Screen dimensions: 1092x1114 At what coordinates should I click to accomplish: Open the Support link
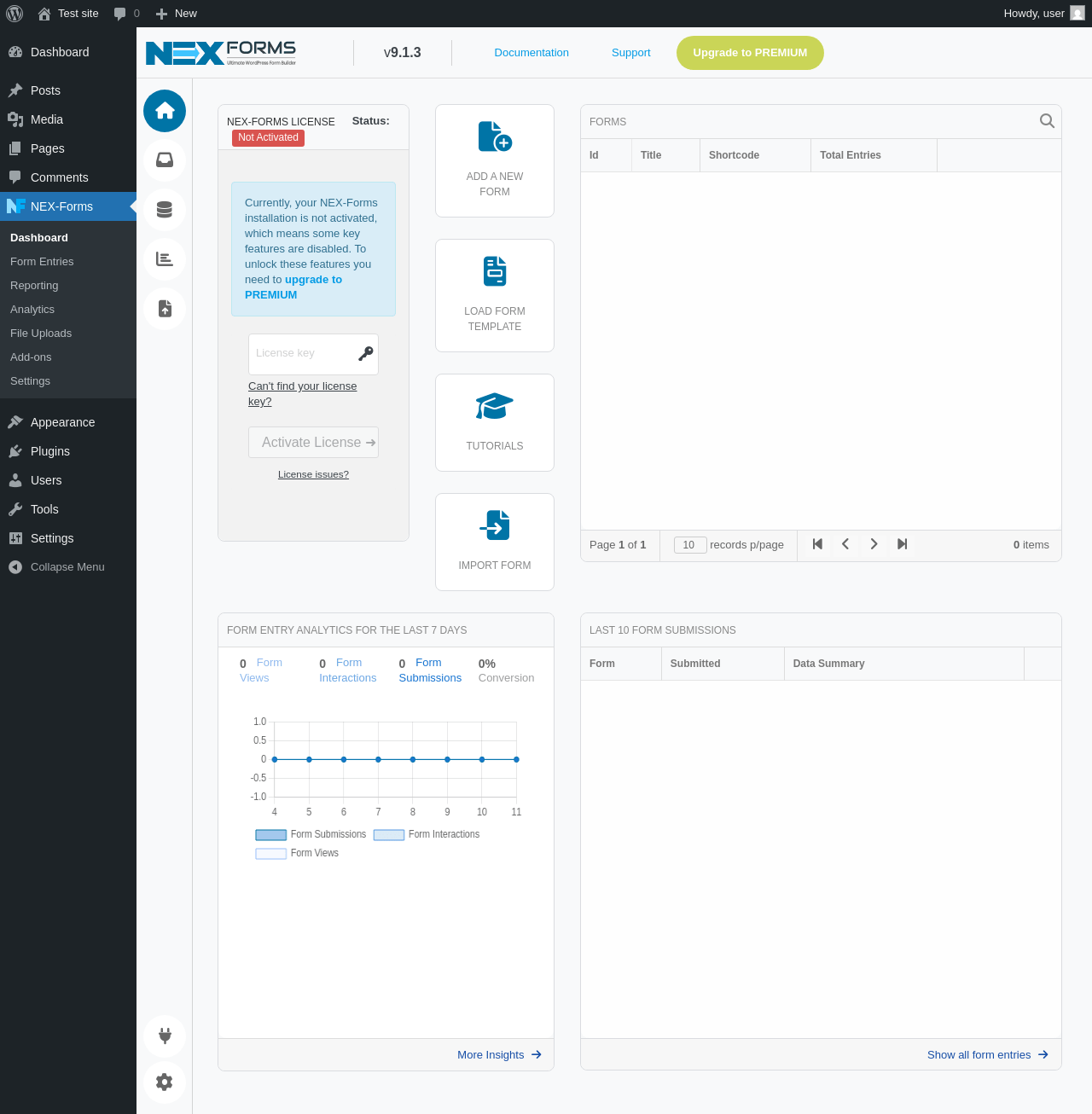[x=631, y=53]
